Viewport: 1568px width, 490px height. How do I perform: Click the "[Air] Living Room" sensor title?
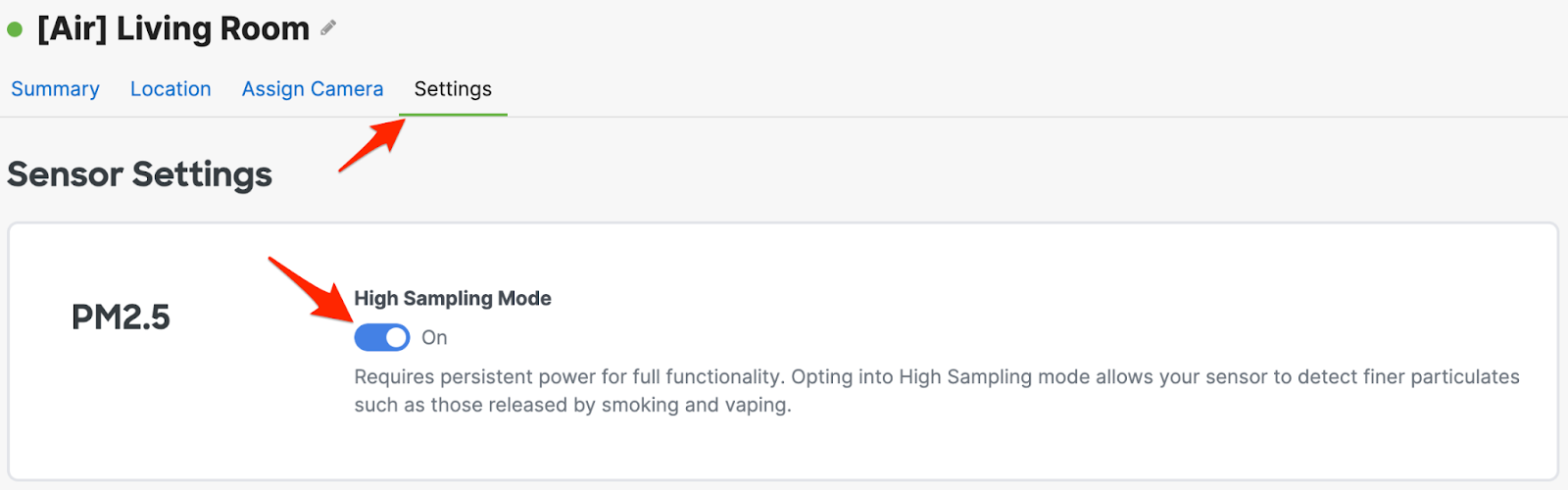pyautogui.click(x=173, y=29)
